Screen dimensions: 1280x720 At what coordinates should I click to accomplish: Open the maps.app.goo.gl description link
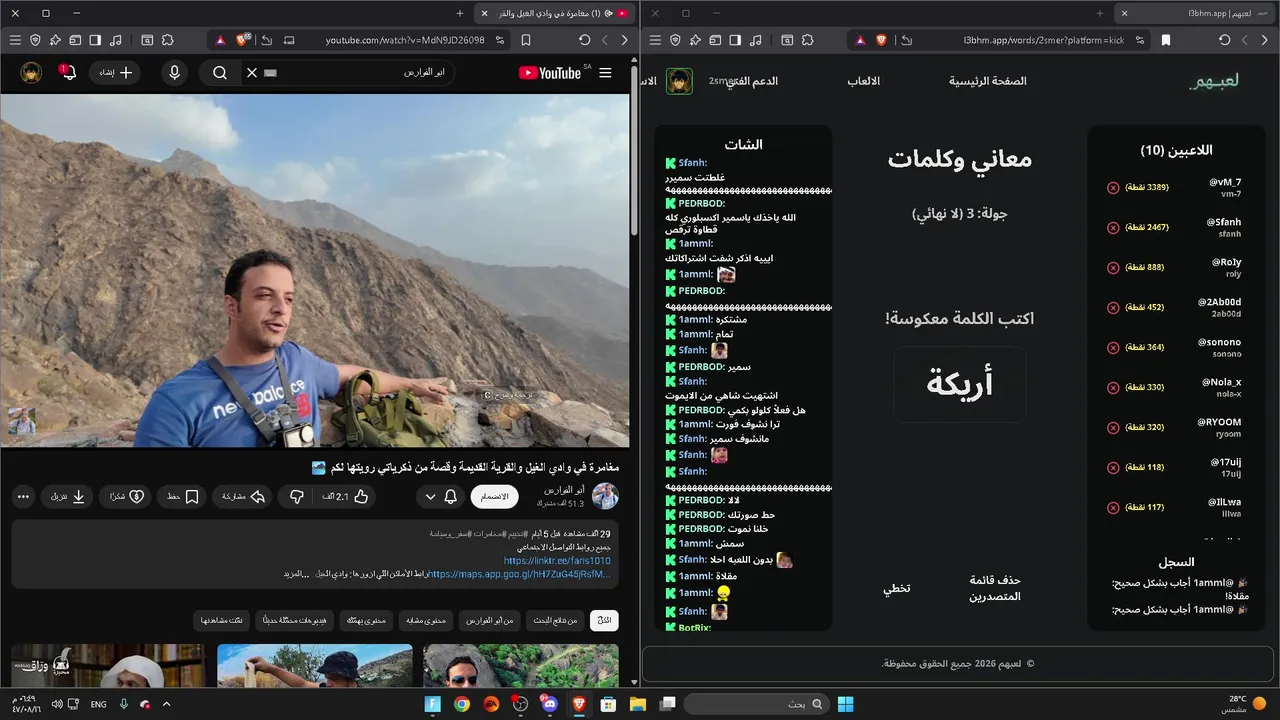tap(519, 574)
